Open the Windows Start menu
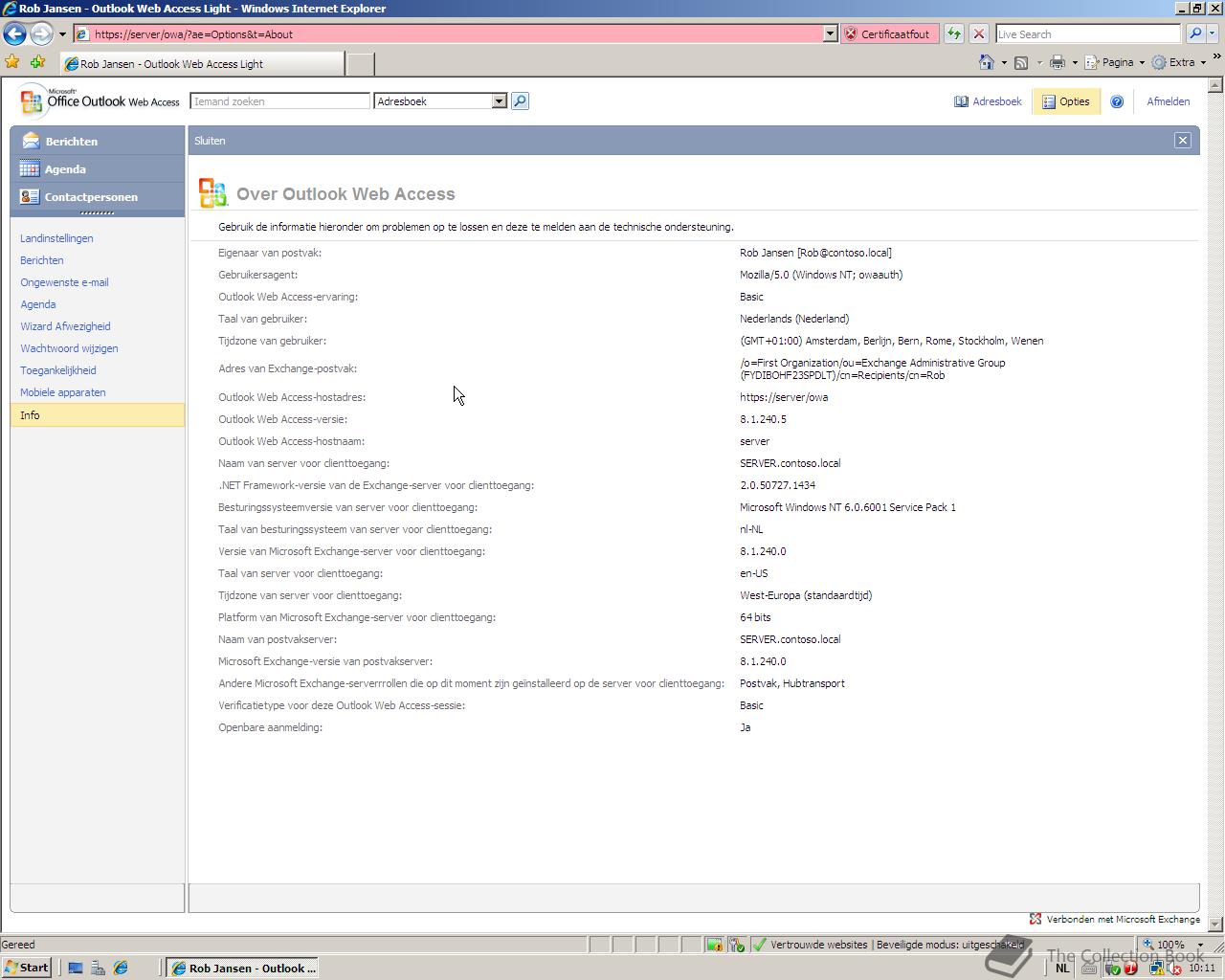Image resolution: width=1225 pixels, height=980 pixels. tap(27, 968)
